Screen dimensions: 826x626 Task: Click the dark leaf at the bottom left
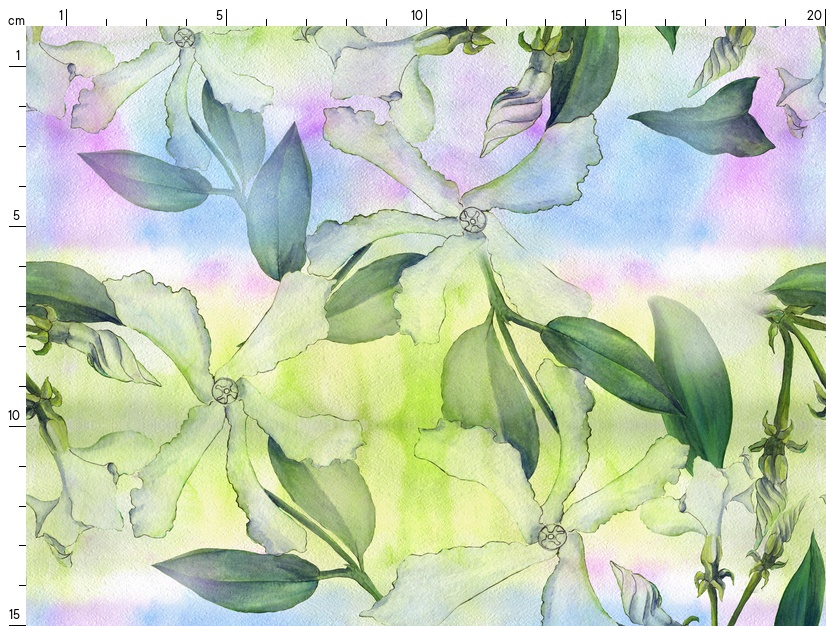pyautogui.click(x=238, y=579)
